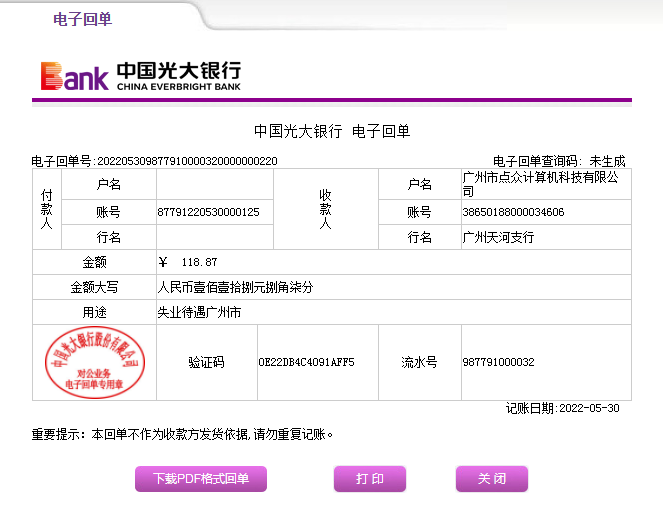Click the amount value 118.87
The width and height of the screenshot is (663, 513).
coord(199,262)
